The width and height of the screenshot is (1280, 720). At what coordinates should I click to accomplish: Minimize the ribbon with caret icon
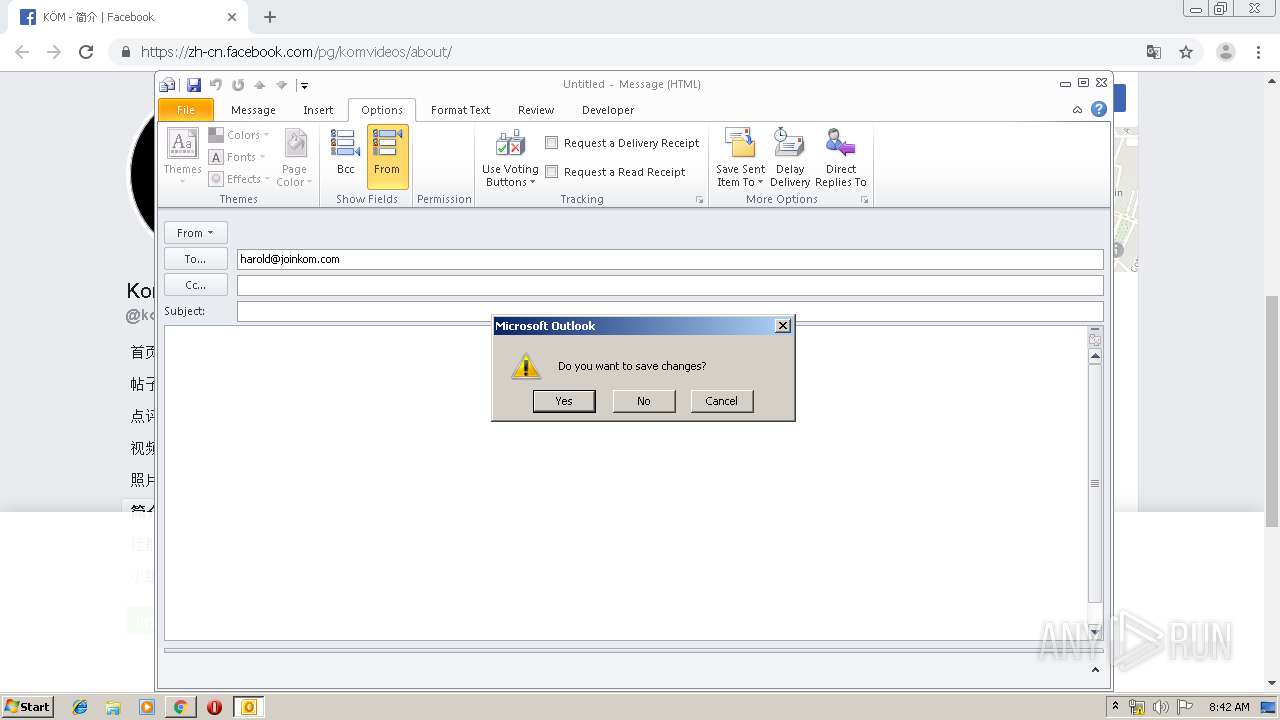pyautogui.click(x=1077, y=110)
